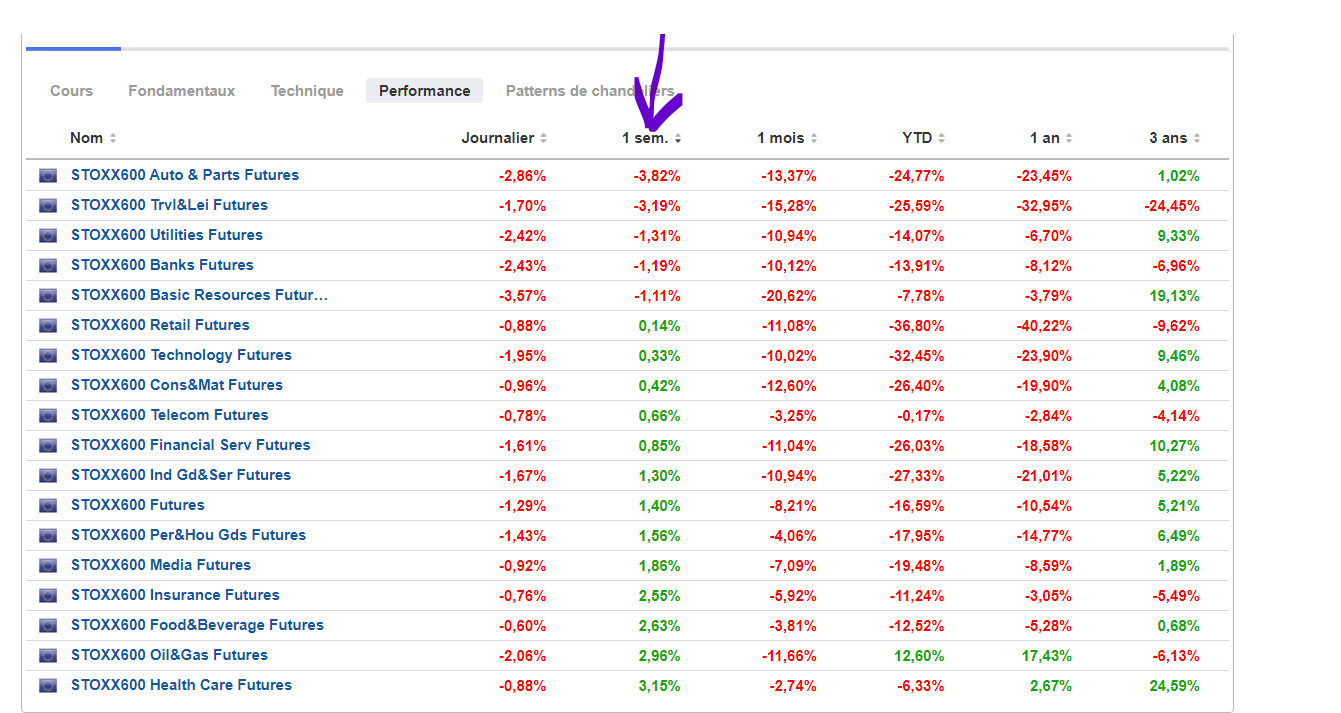The image size is (1341, 713).
Task: Click the -3,82% weekly value
Action: tap(657, 176)
